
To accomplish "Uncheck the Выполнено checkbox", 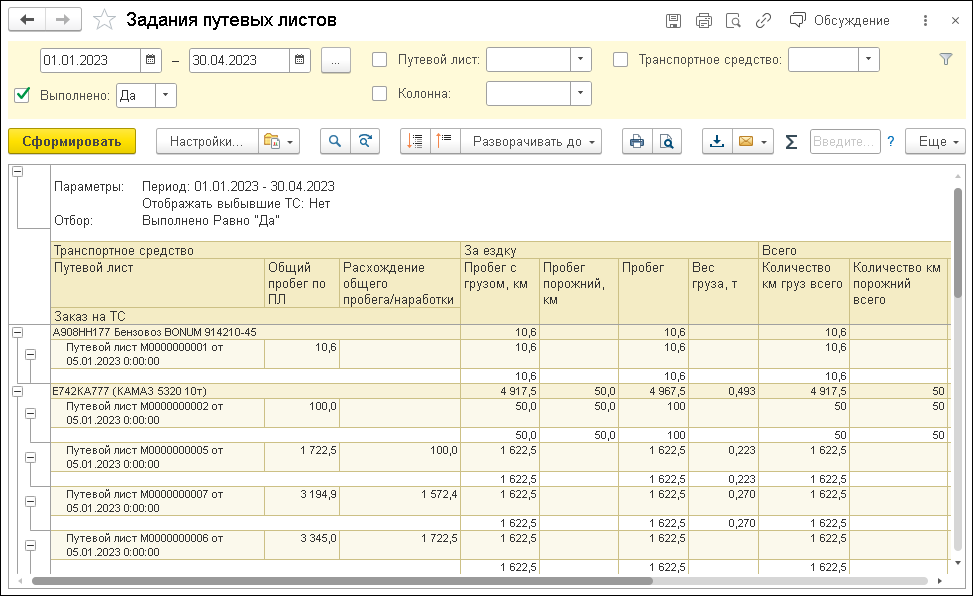I will [x=22, y=95].
